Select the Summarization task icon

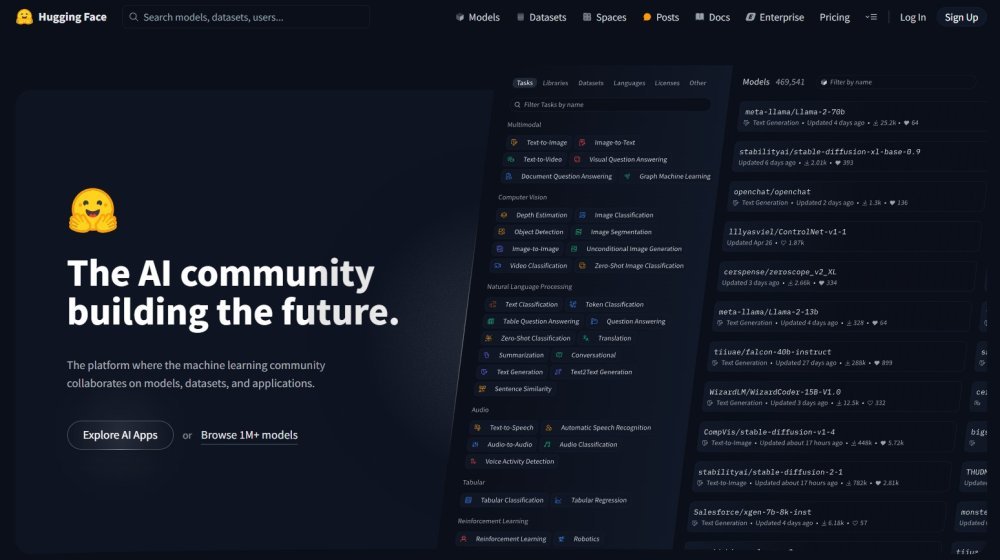click(x=487, y=355)
